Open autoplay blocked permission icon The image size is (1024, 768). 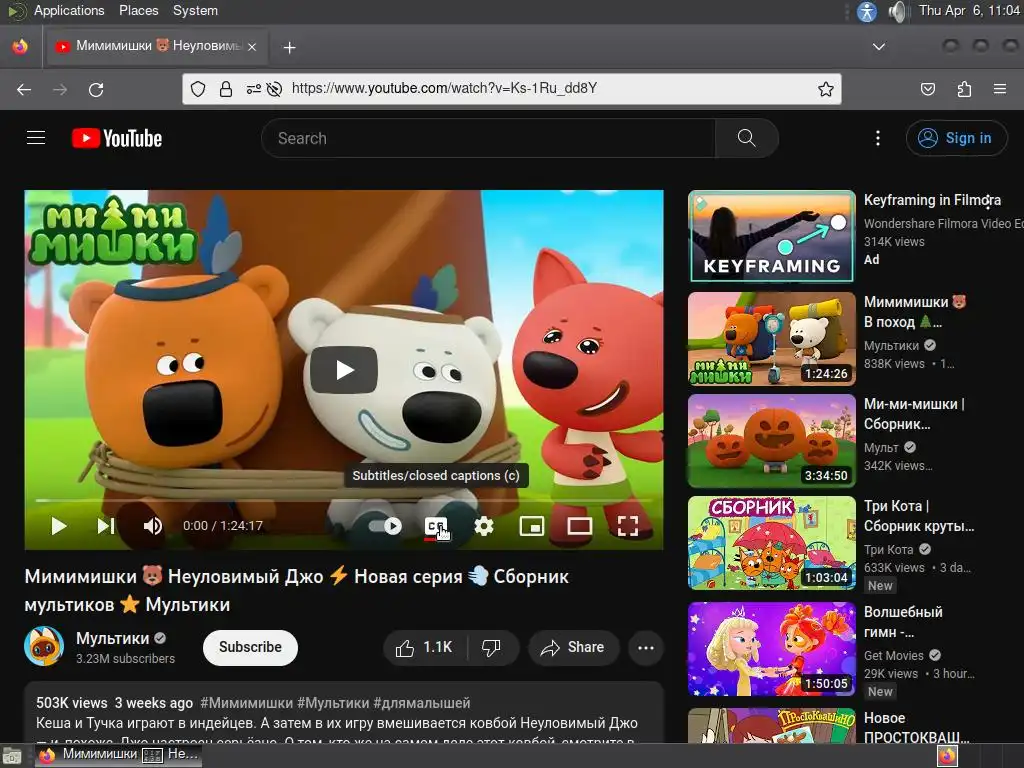click(x=275, y=89)
